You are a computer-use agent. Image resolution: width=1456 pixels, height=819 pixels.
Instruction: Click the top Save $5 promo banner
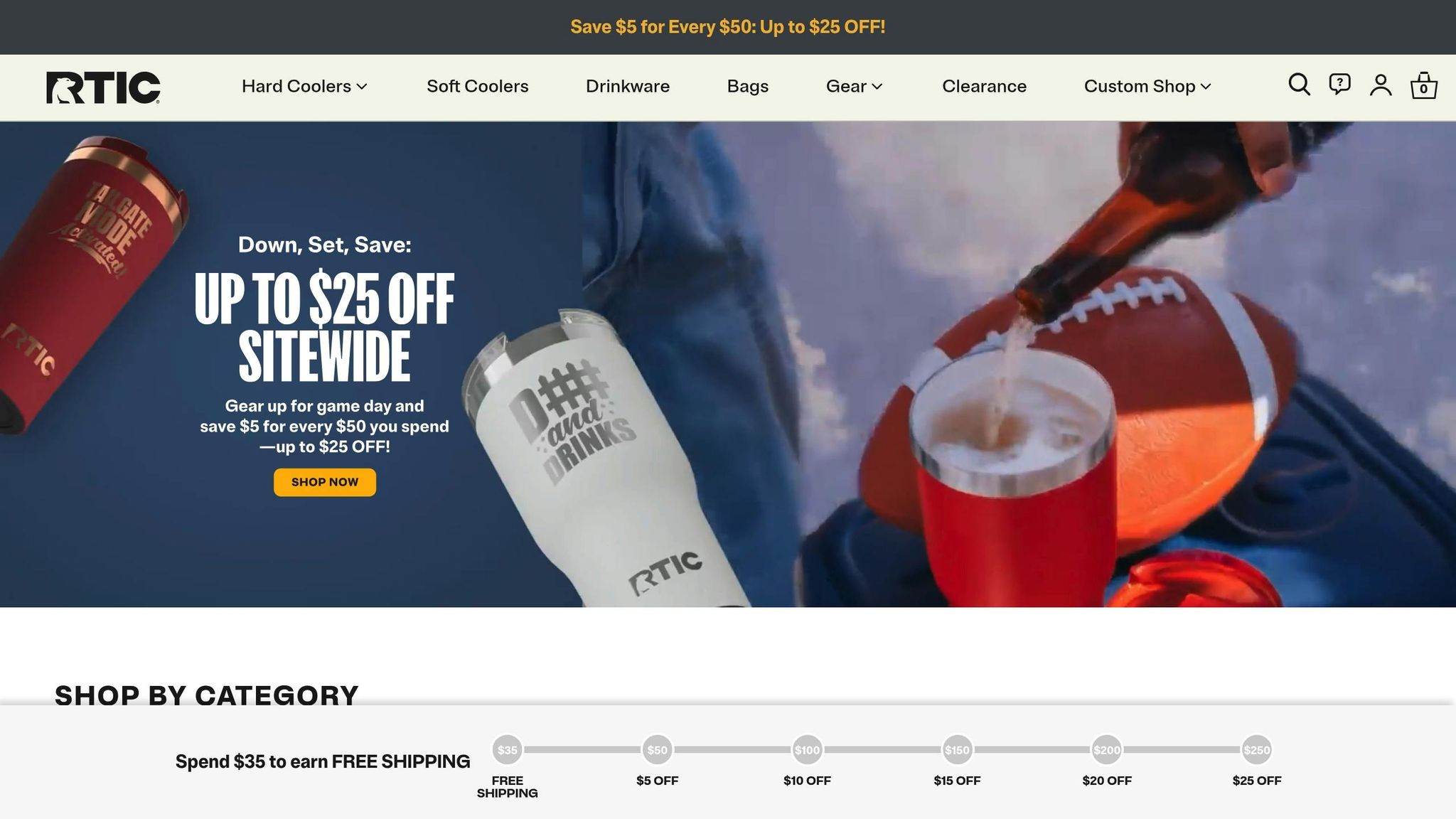727,27
